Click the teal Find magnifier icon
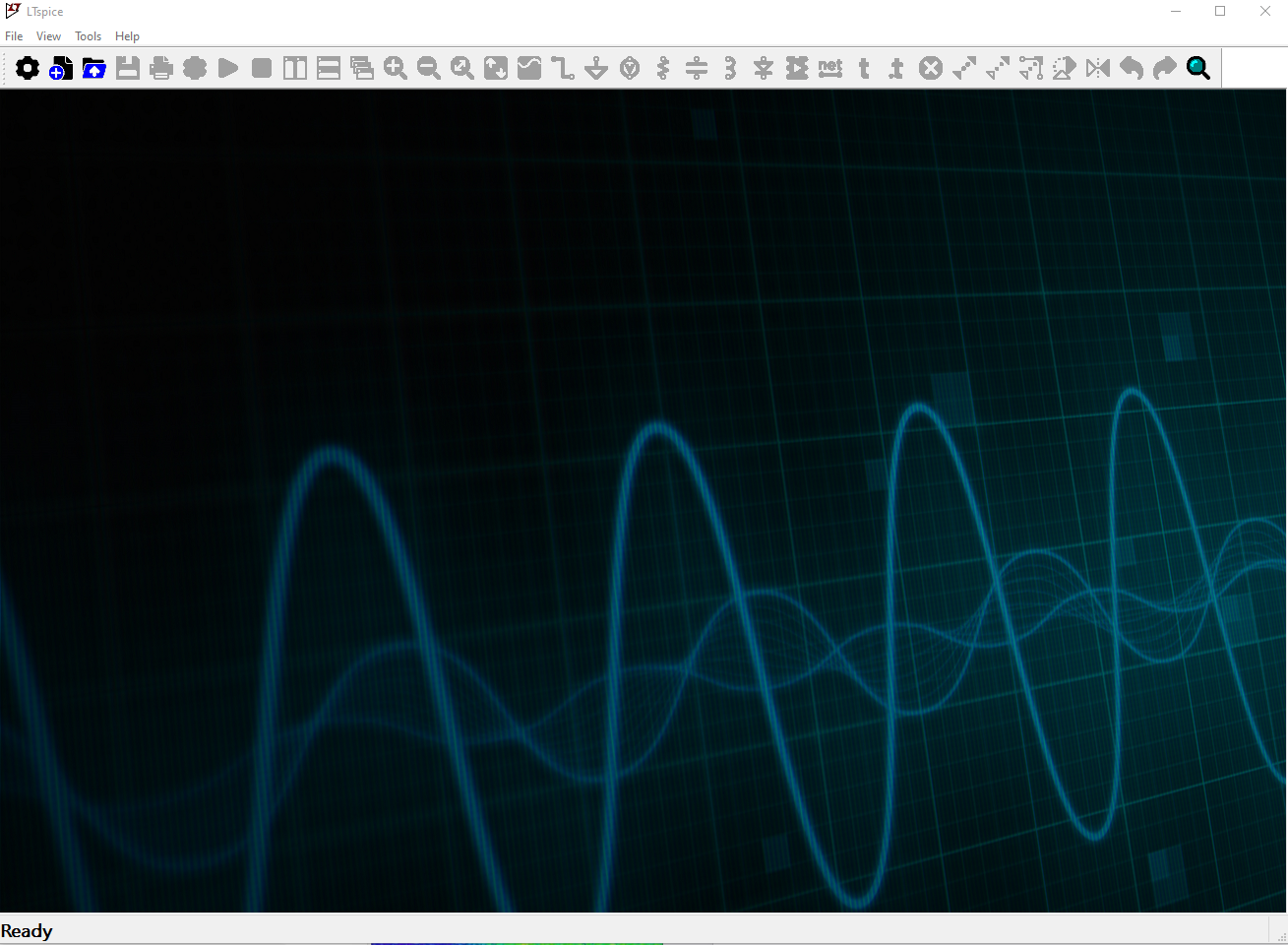Image resolution: width=1288 pixels, height=945 pixels. pos(1198,68)
